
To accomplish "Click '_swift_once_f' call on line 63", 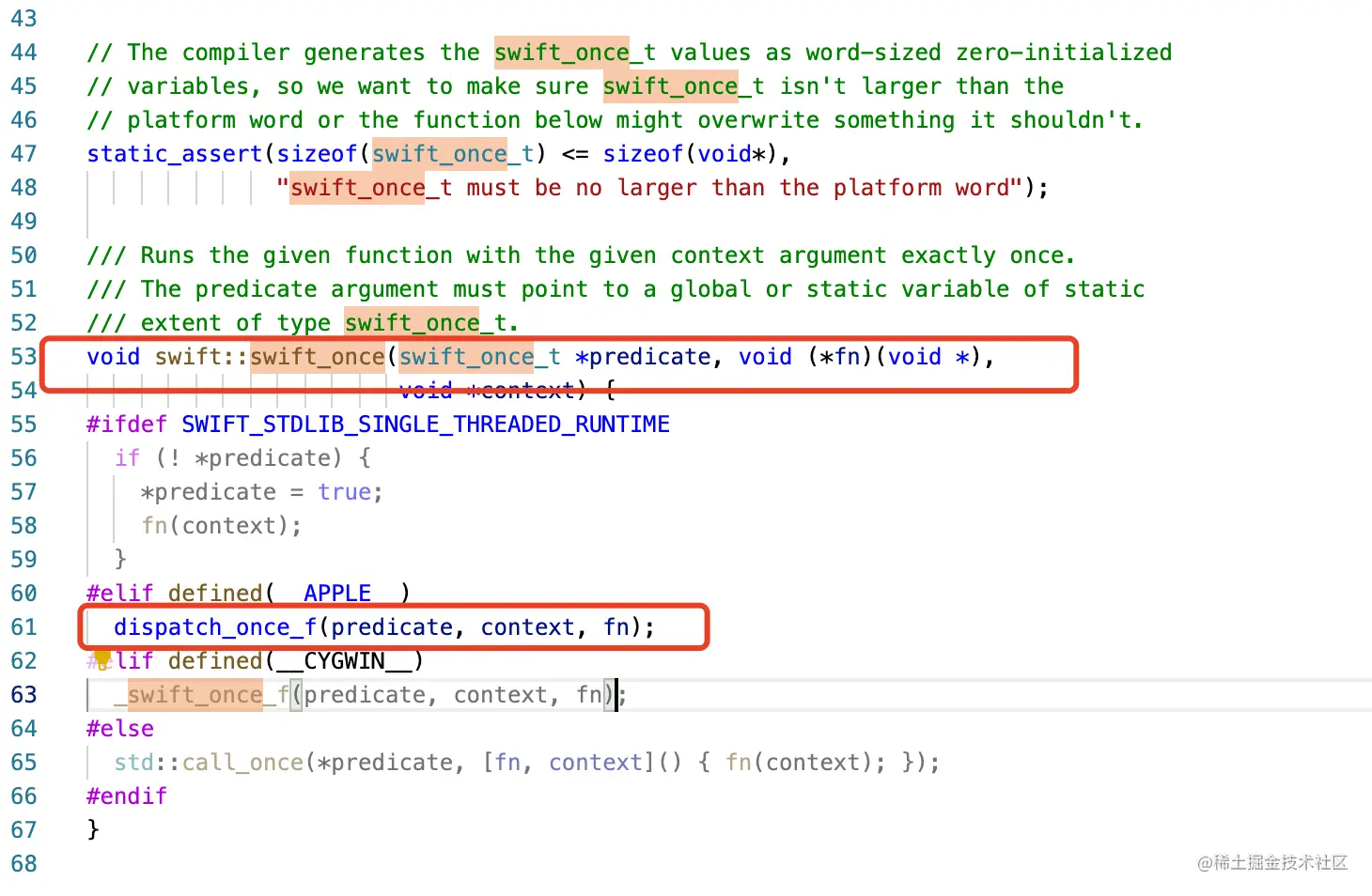I will click(202, 695).
